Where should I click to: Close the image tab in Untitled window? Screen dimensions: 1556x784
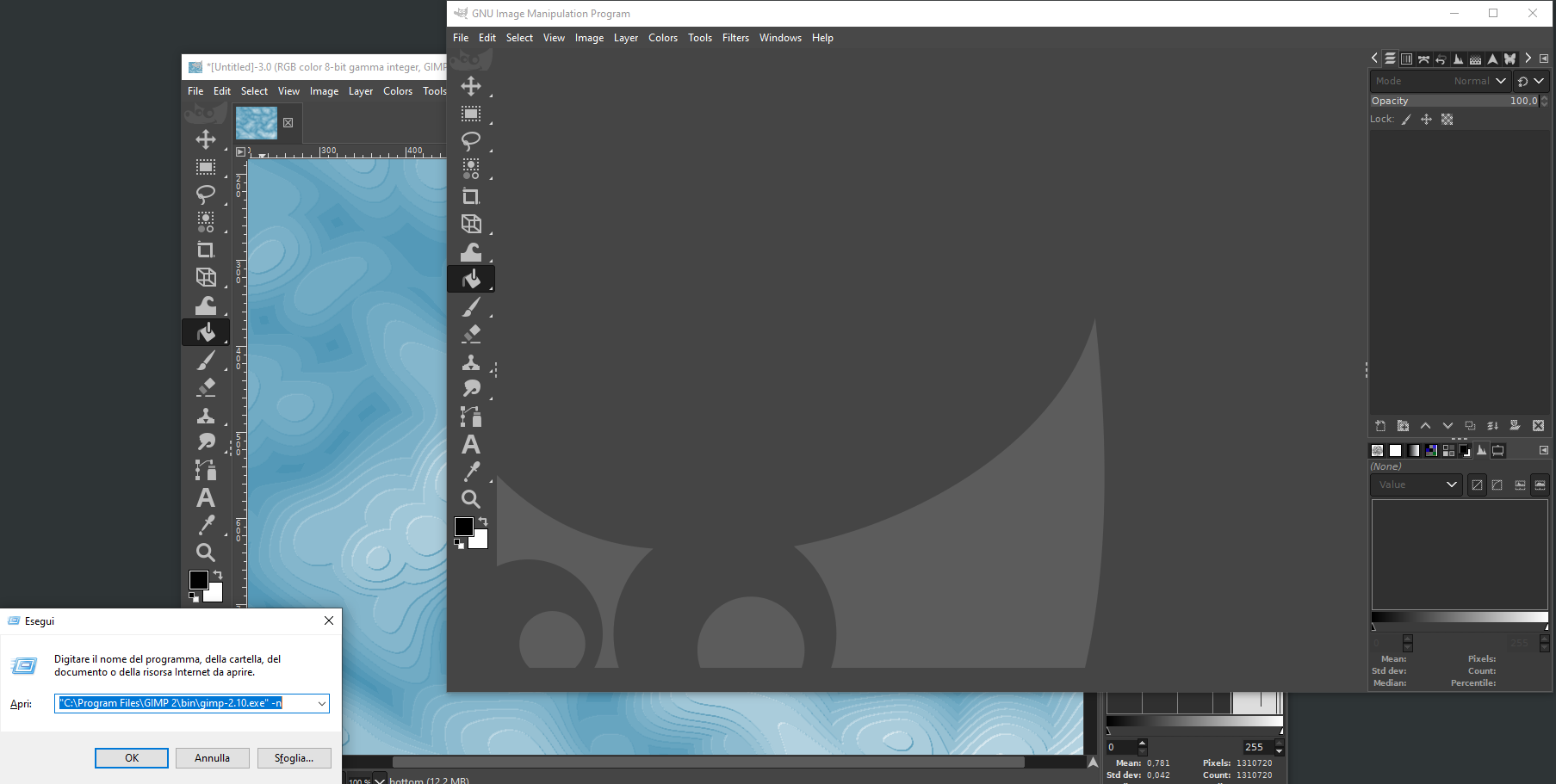coord(288,122)
